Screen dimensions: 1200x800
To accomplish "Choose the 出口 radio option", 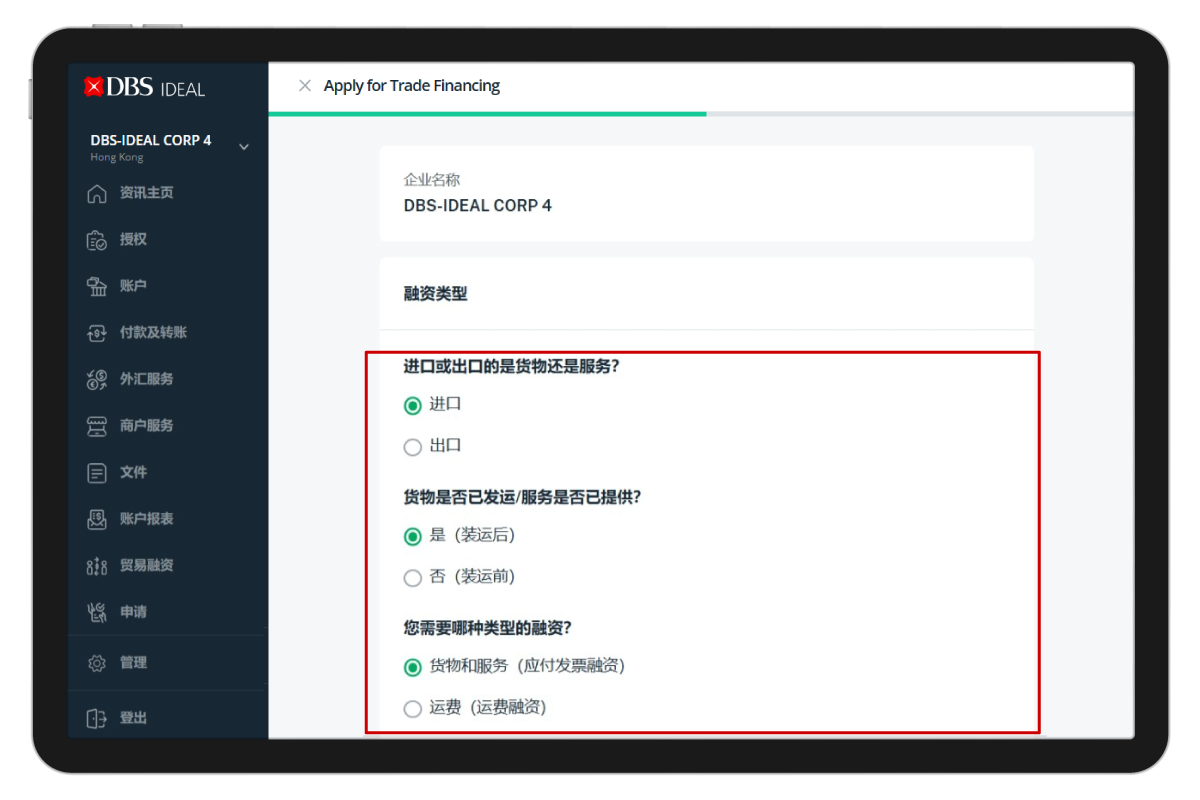I will coord(412,447).
